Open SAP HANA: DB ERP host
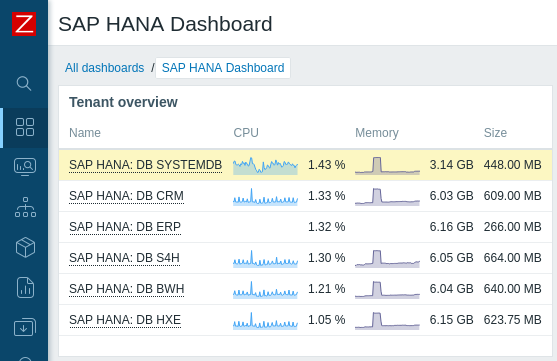Viewport: 557px width, 361px height. 125,227
